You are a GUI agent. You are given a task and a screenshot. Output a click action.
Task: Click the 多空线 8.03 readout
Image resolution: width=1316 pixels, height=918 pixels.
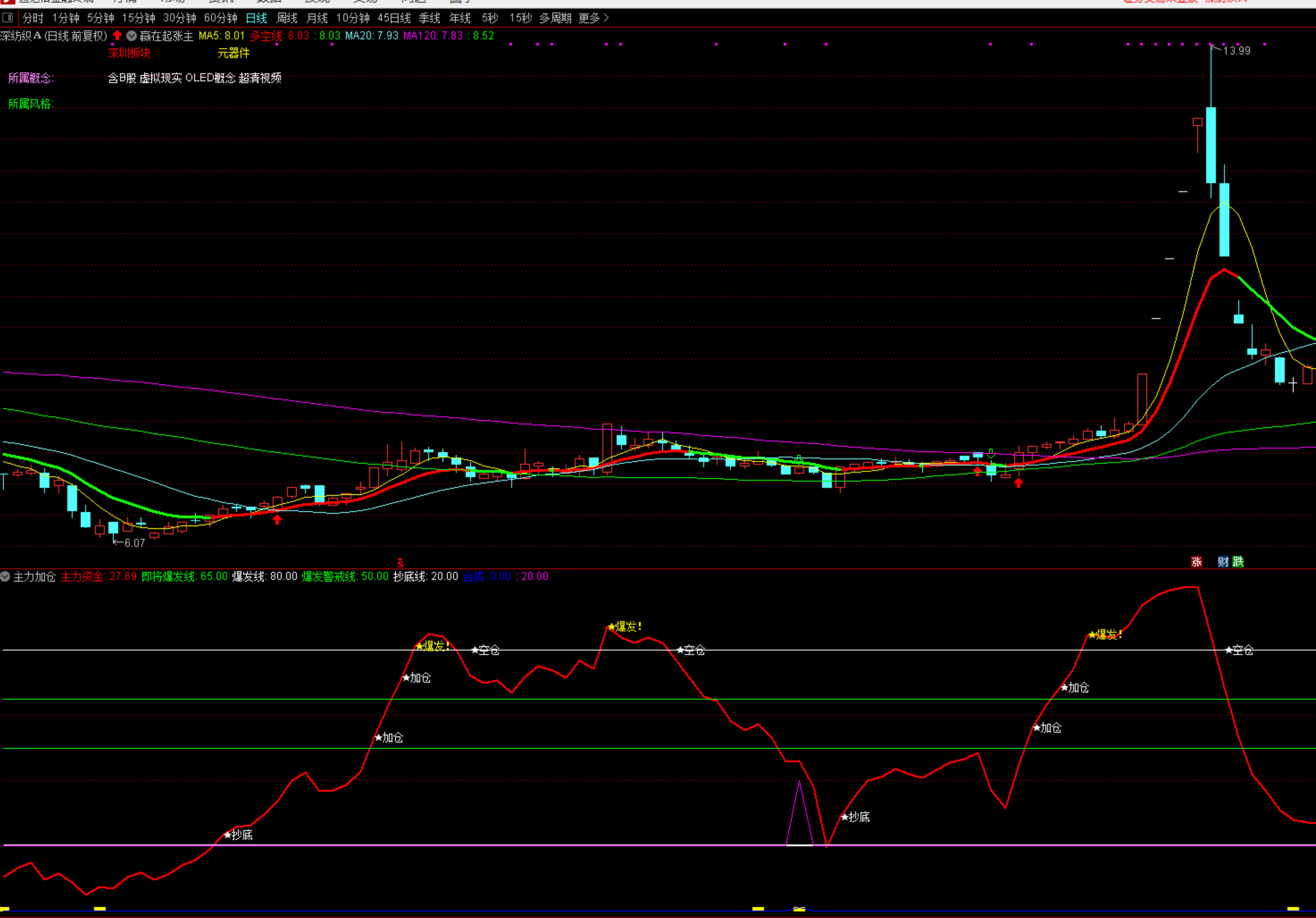[279, 36]
